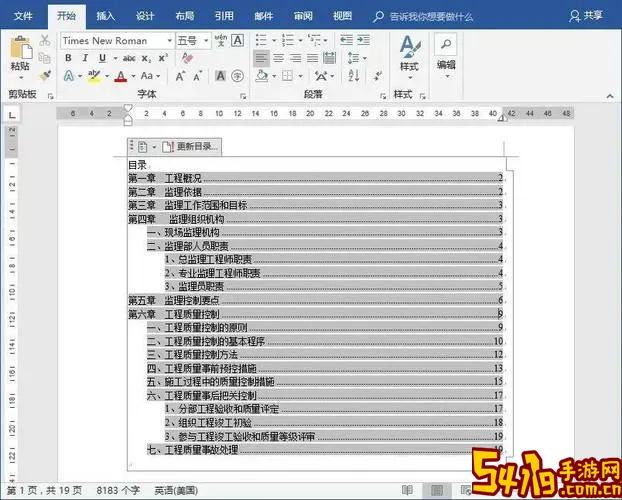Screen dimensions: 622x500
Task: Align text right
Action: pos(296,58)
